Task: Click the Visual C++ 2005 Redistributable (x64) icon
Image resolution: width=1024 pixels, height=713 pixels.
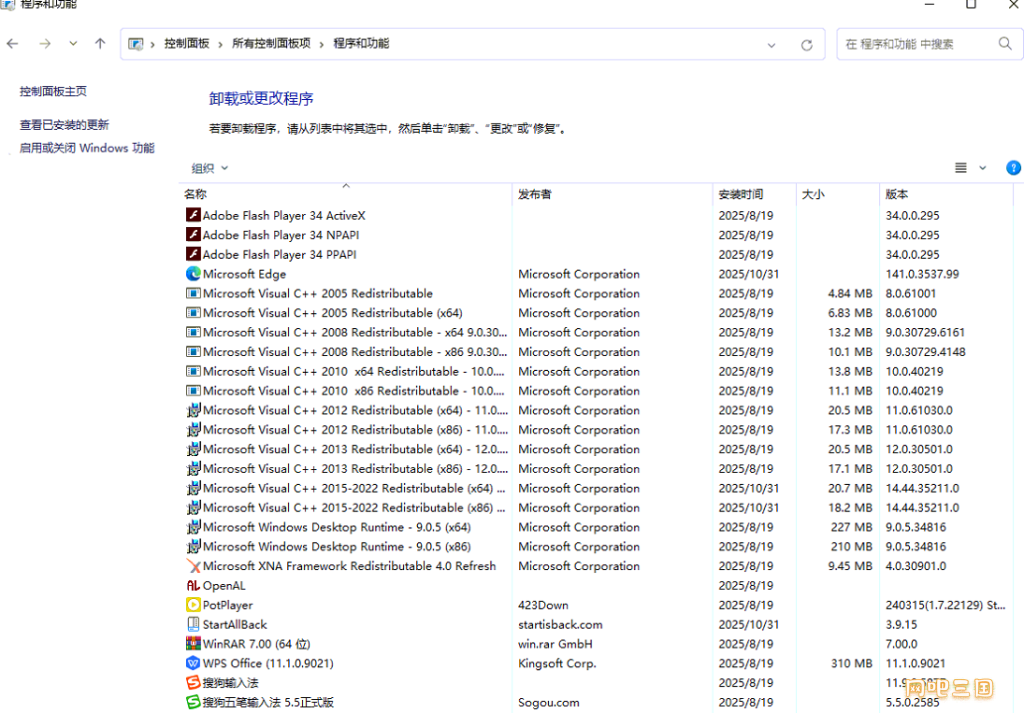Action: coord(193,313)
